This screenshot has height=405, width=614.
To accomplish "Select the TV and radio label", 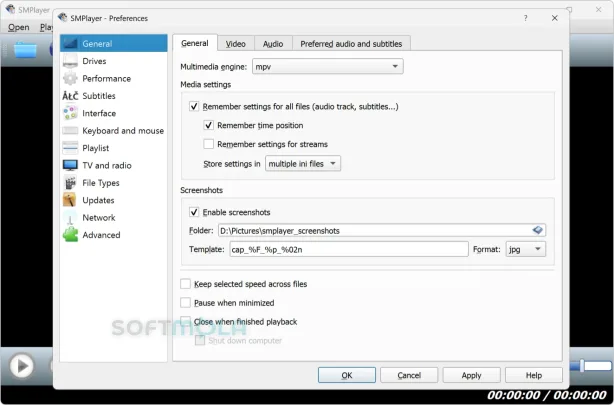I will 107,165.
